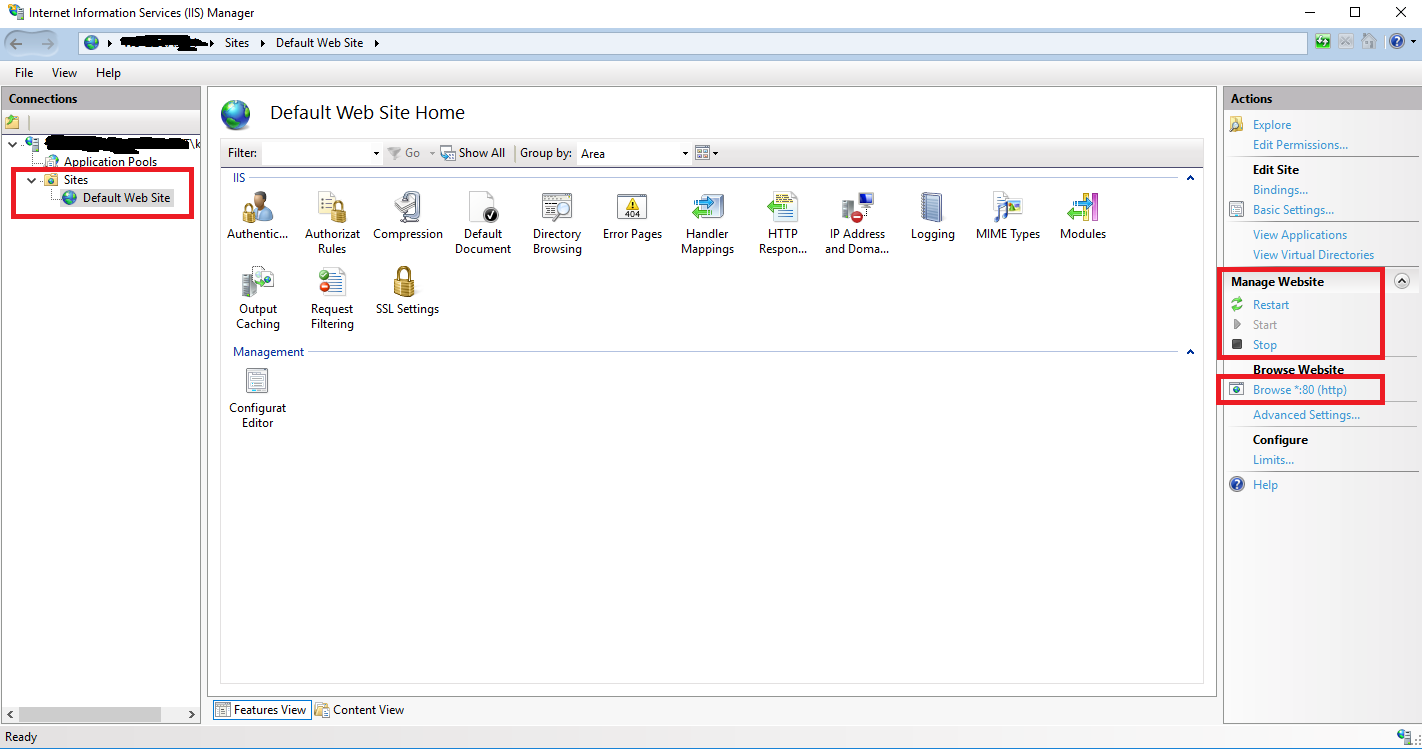The width and height of the screenshot is (1422, 749).
Task: Select Default Web Site in tree
Action: click(126, 198)
